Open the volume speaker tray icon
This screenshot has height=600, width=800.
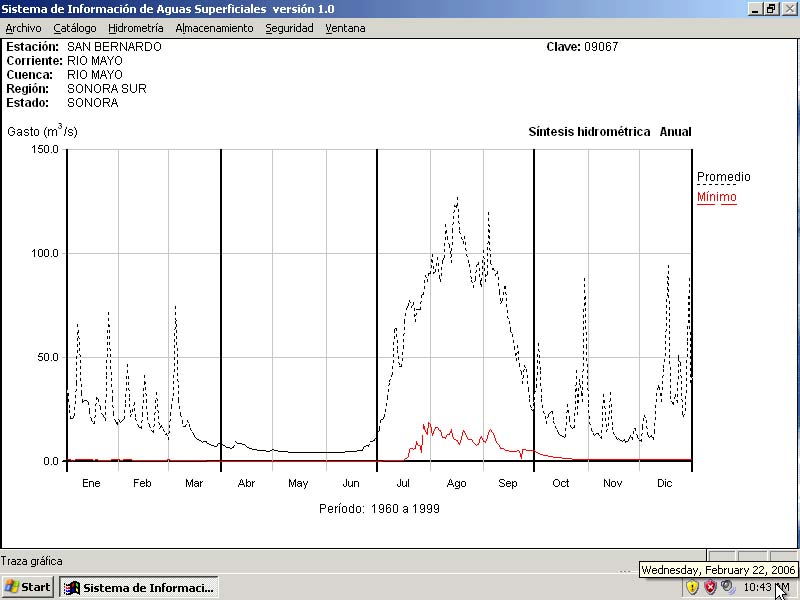click(x=728, y=587)
